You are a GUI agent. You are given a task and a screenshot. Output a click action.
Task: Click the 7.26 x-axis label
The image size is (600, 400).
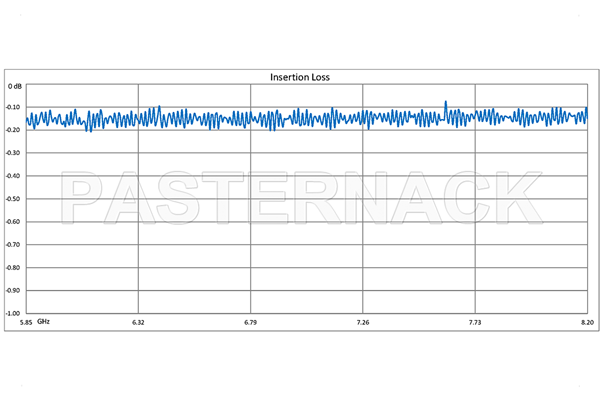363,322
